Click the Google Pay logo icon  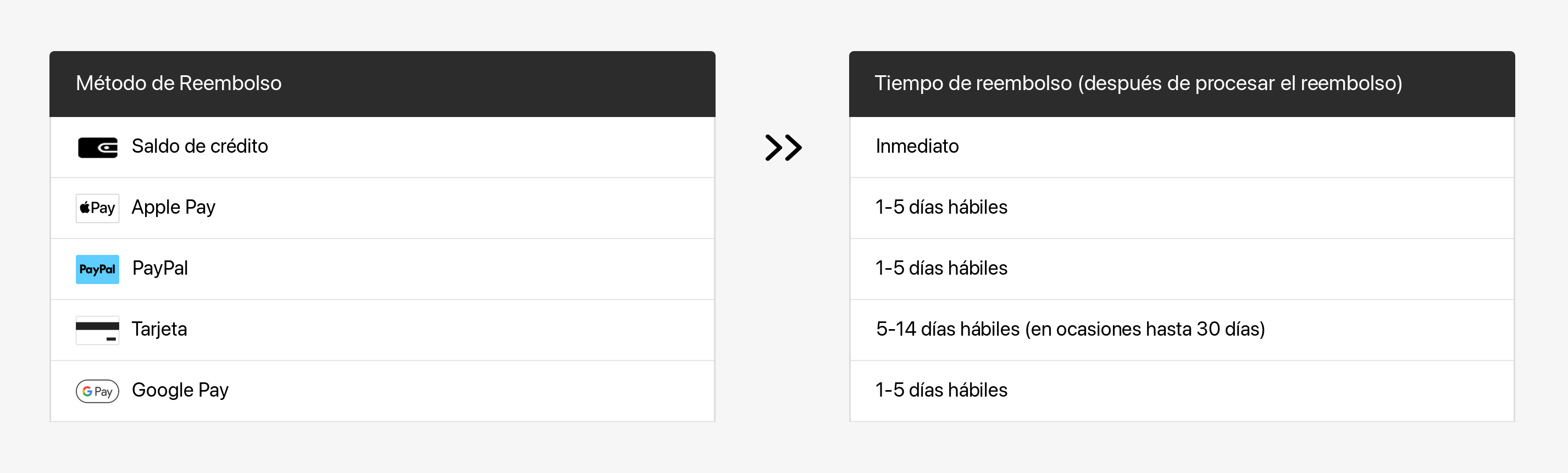point(97,391)
